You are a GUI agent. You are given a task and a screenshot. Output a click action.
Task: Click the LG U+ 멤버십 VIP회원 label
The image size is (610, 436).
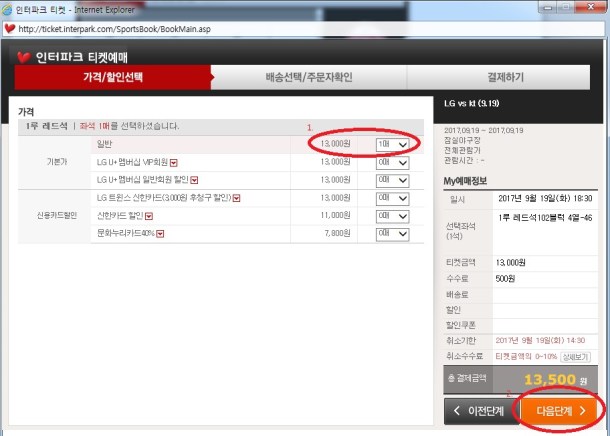click(x=132, y=162)
